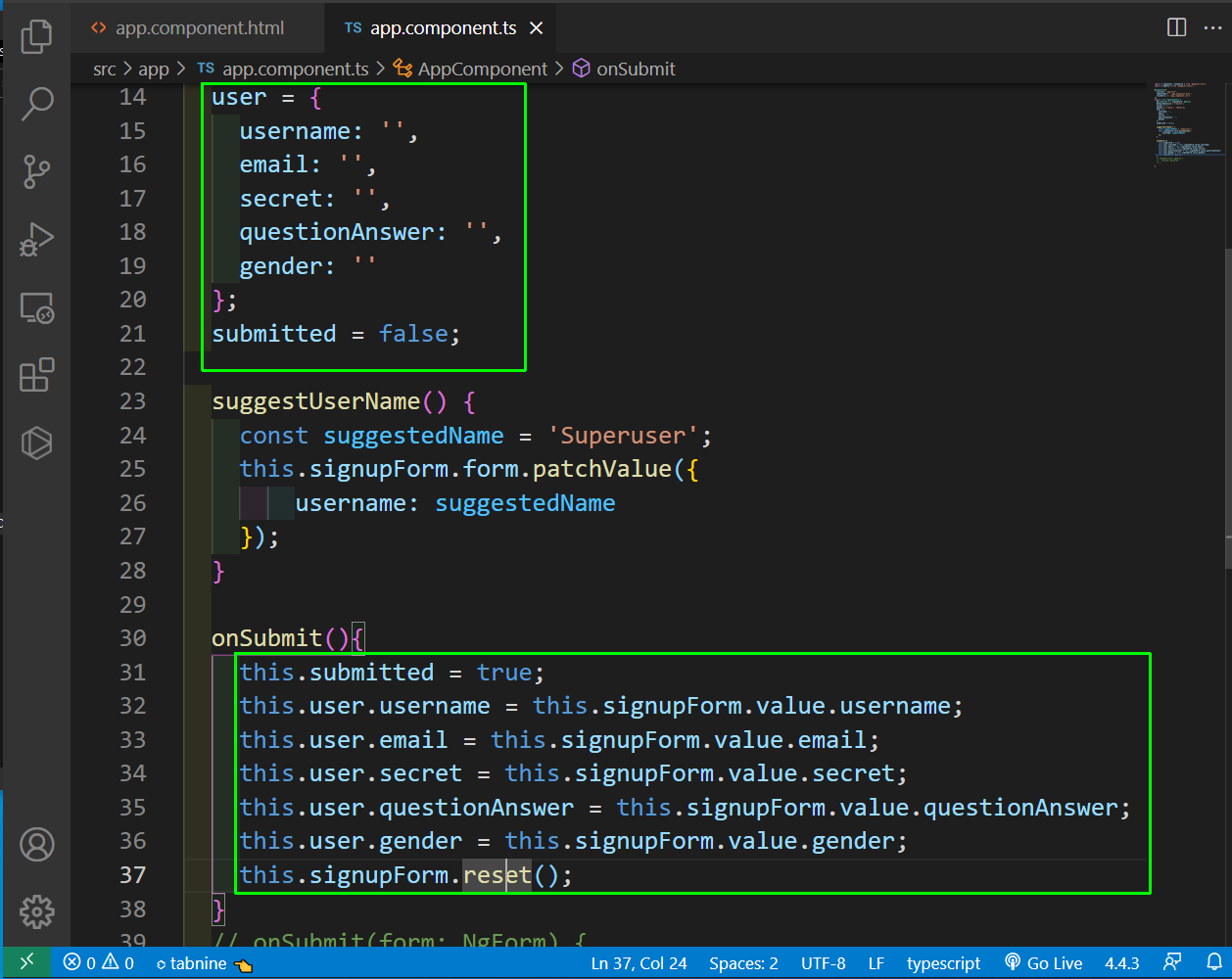Click line number 23 in gutter
The image size is (1232, 979).
click(x=132, y=401)
